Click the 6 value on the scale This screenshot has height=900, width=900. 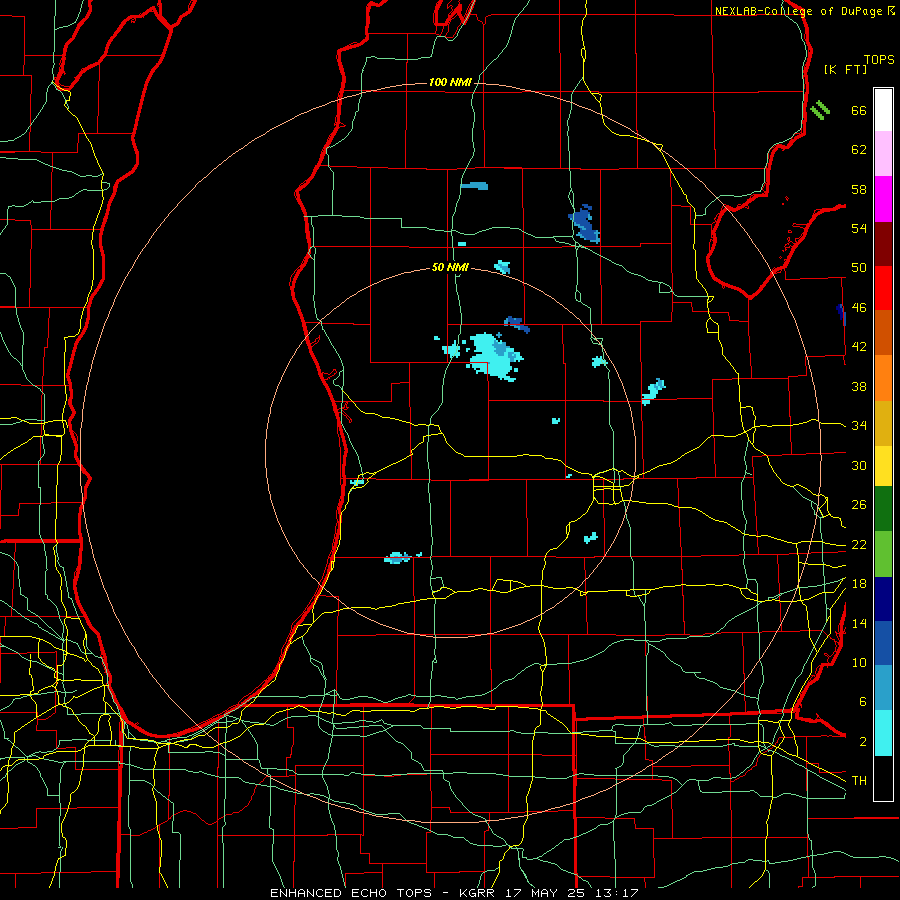click(x=862, y=702)
